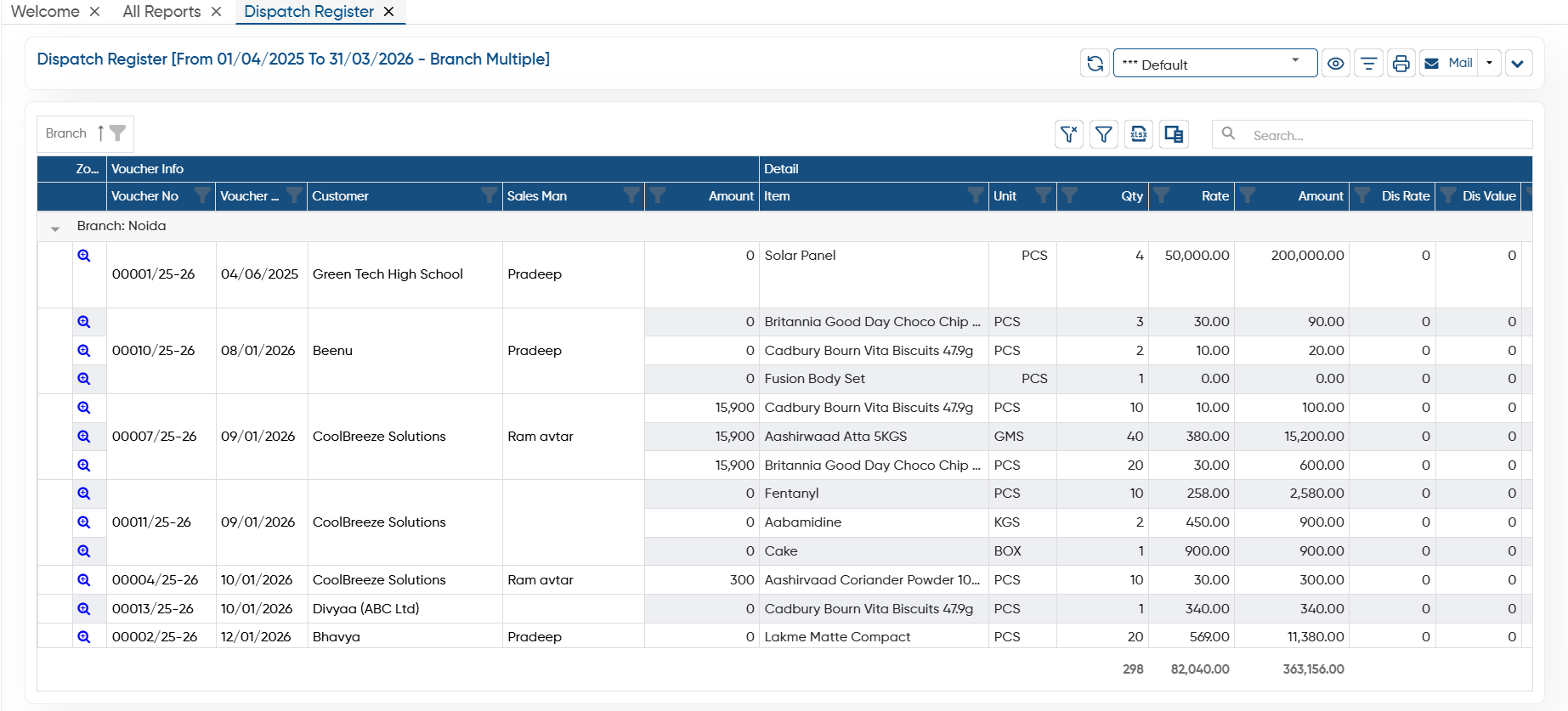
Task: Click zoom icon for Fusion Body Set row
Action: 84,379
